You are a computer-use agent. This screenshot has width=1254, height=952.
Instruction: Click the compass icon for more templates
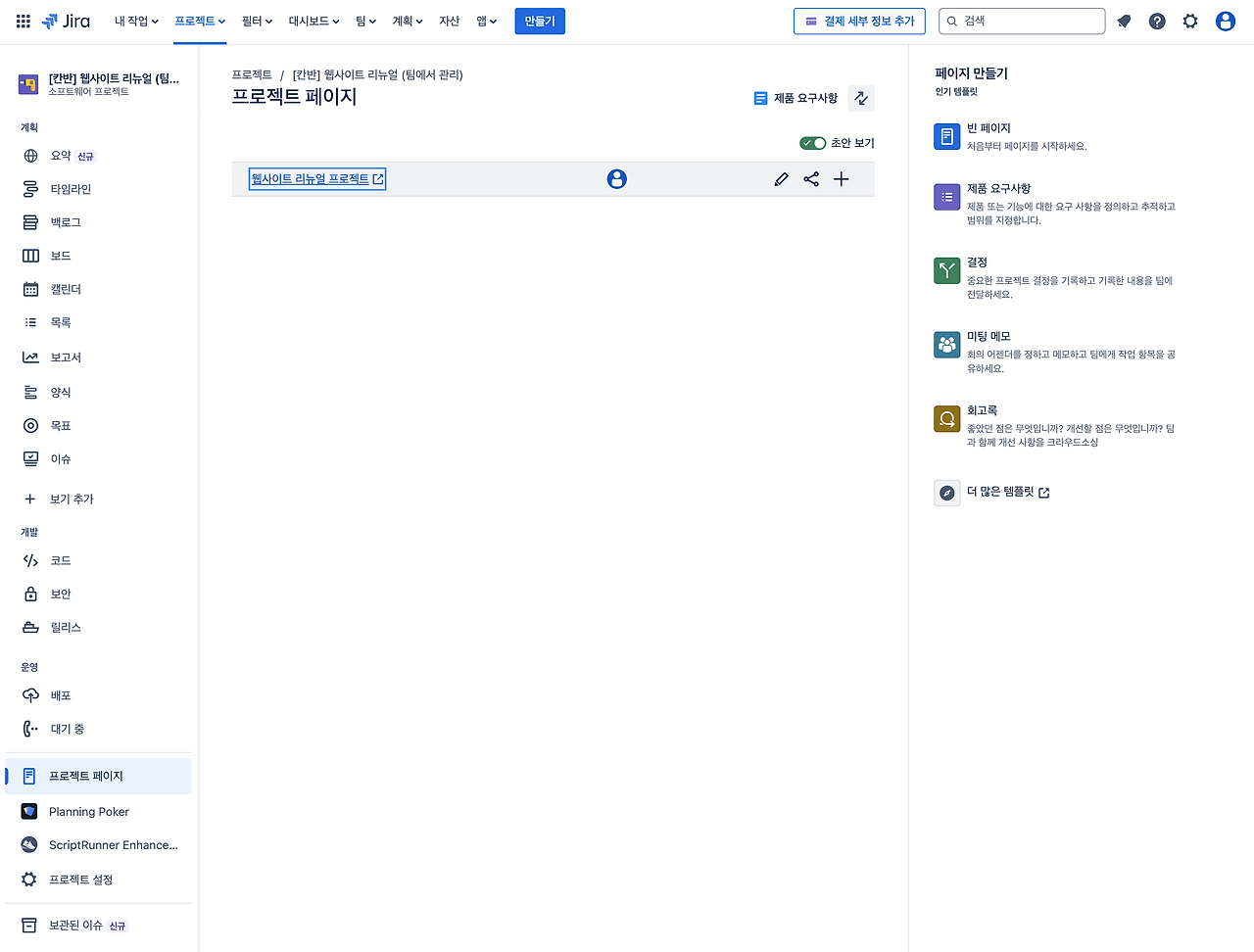click(947, 493)
